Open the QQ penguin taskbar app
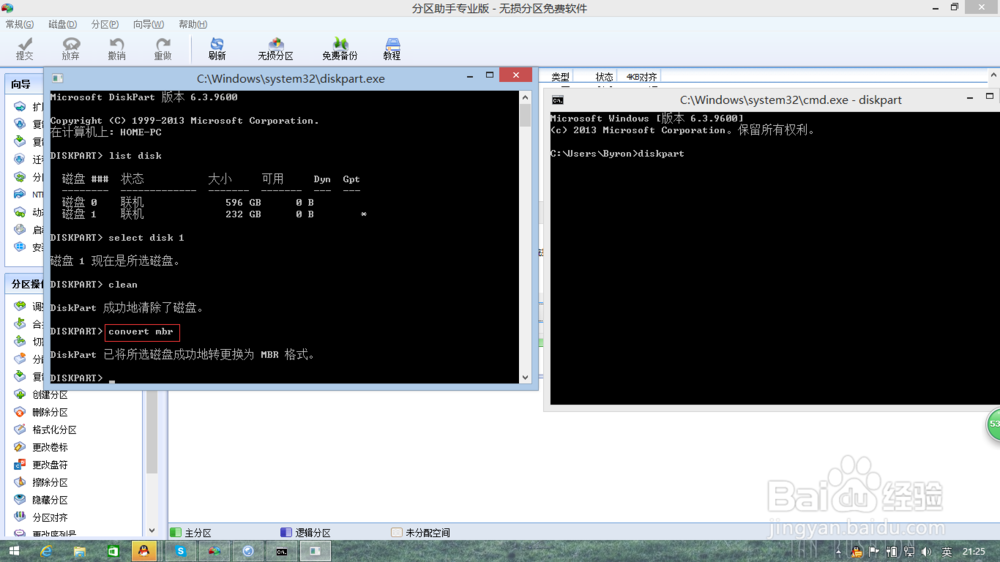Screen dimensions: 1000x562 144,551
